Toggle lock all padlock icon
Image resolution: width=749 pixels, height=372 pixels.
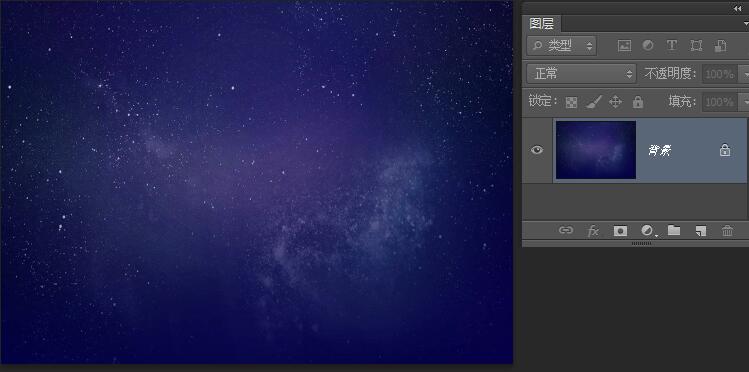pyautogui.click(x=638, y=102)
